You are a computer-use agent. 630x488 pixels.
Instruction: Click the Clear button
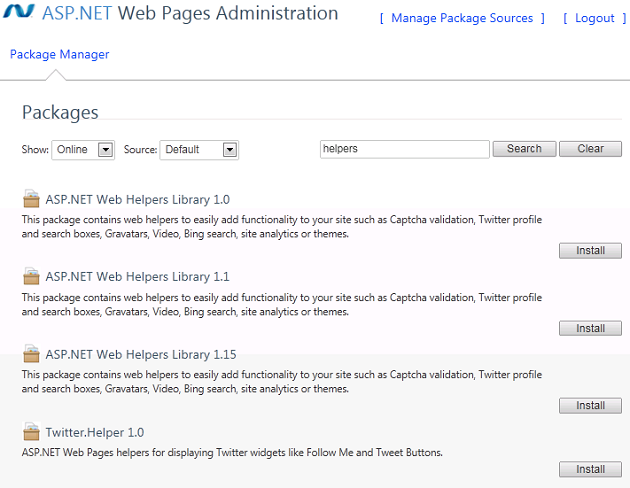(590, 149)
